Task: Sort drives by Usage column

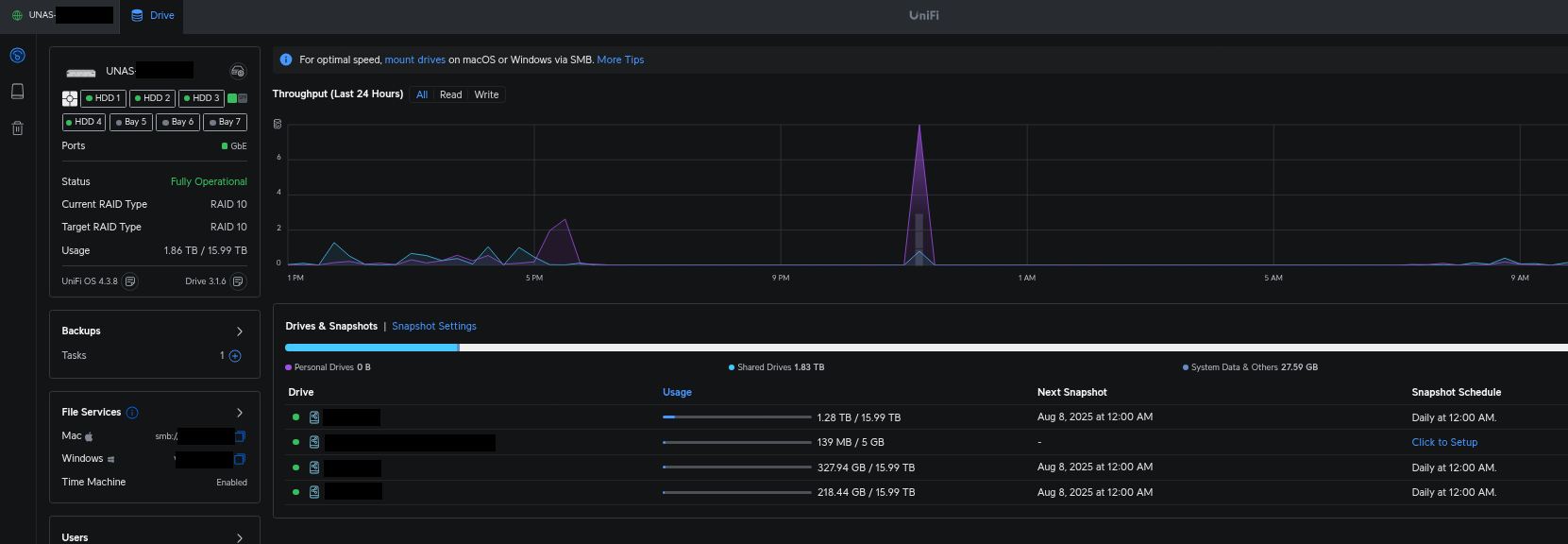Action: 677,393
